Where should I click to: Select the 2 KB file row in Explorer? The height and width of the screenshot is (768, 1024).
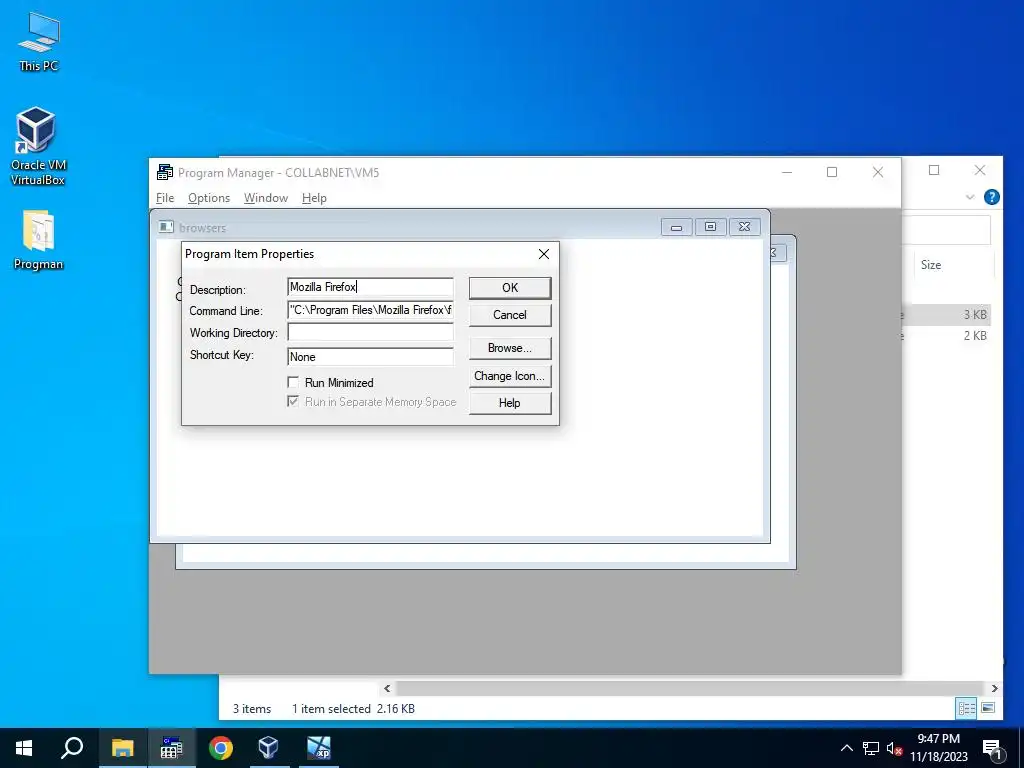click(x=946, y=336)
